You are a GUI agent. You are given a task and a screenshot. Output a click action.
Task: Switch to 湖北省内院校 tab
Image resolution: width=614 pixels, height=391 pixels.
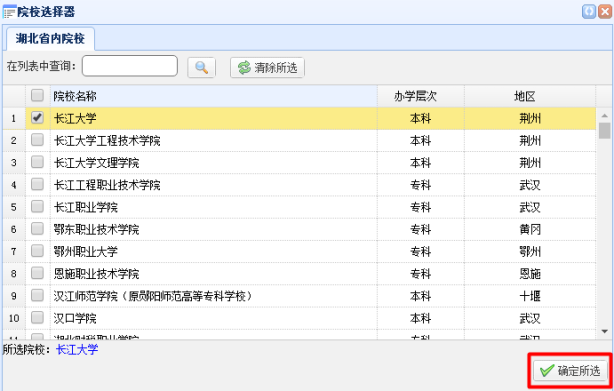[x=50, y=39]
